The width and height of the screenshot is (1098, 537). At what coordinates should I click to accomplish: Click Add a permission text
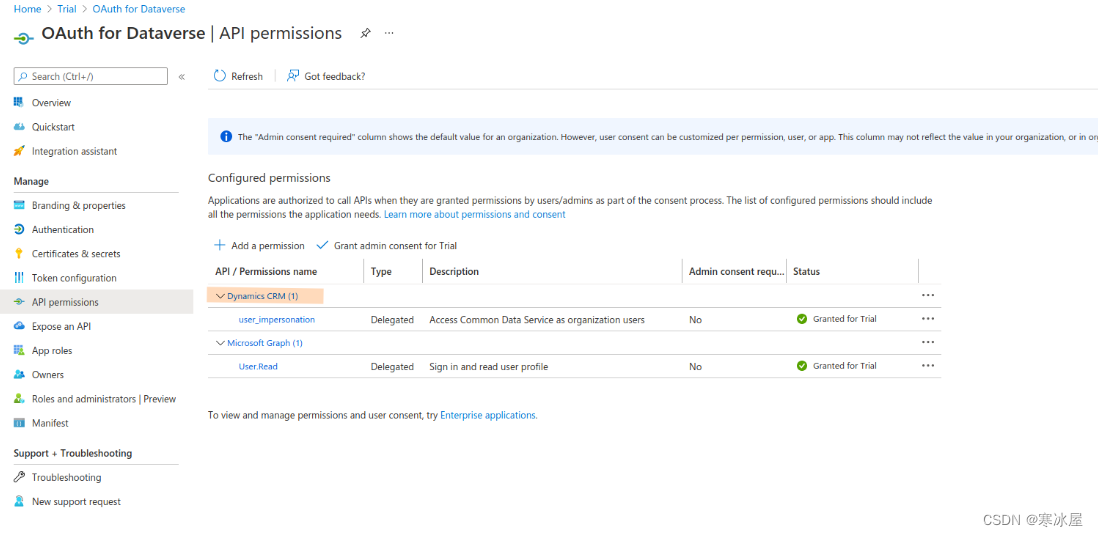(268, 246)
